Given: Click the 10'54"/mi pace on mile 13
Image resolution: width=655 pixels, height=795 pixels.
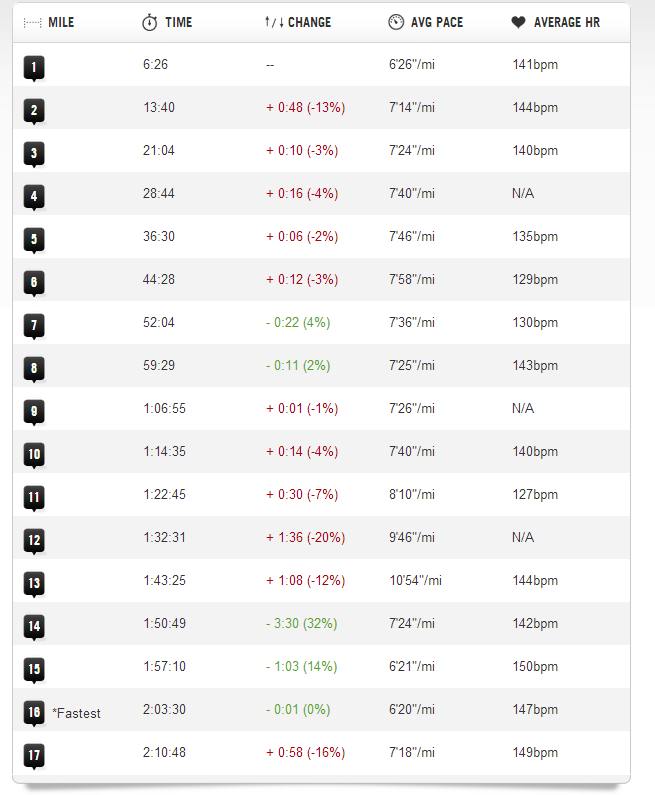Looking at the screenshot, I should [415, 580].
